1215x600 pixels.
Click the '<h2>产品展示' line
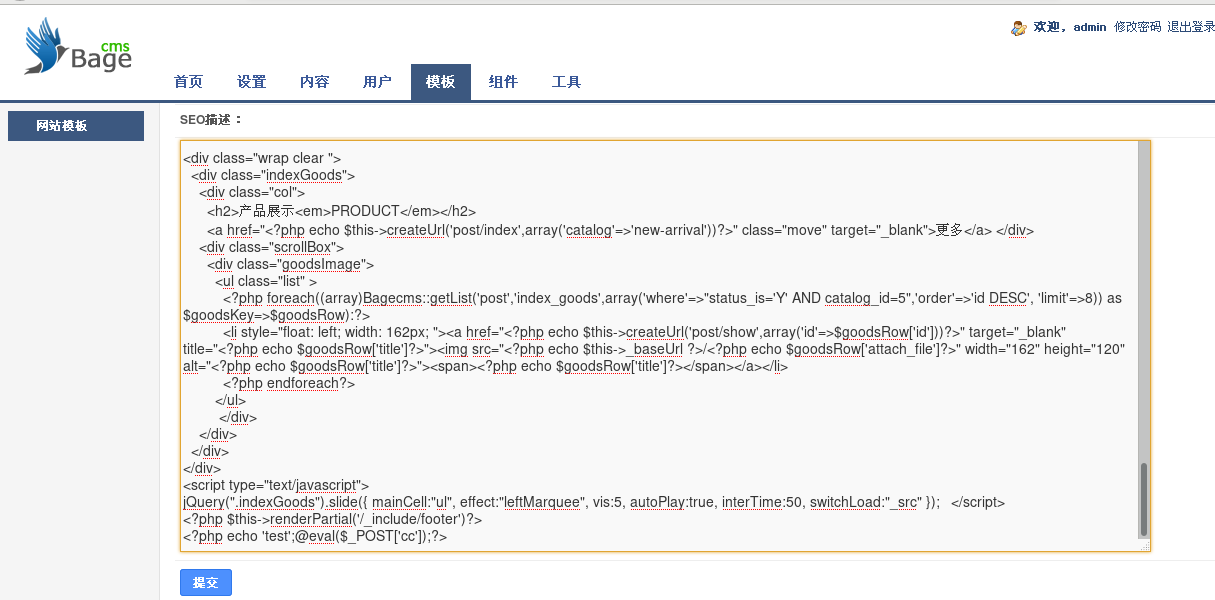[341, 211]
